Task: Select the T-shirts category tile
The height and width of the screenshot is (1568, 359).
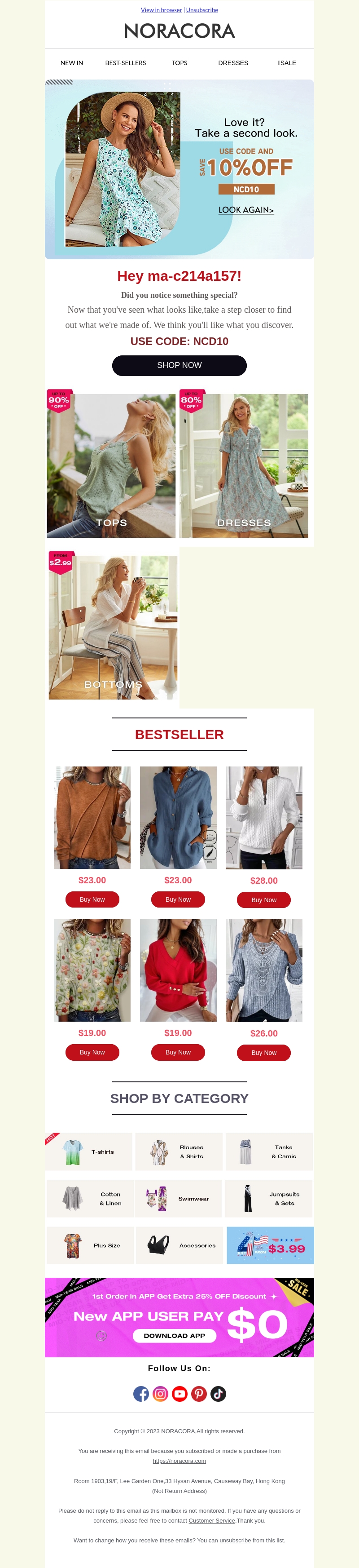Action: [89, 1152]
